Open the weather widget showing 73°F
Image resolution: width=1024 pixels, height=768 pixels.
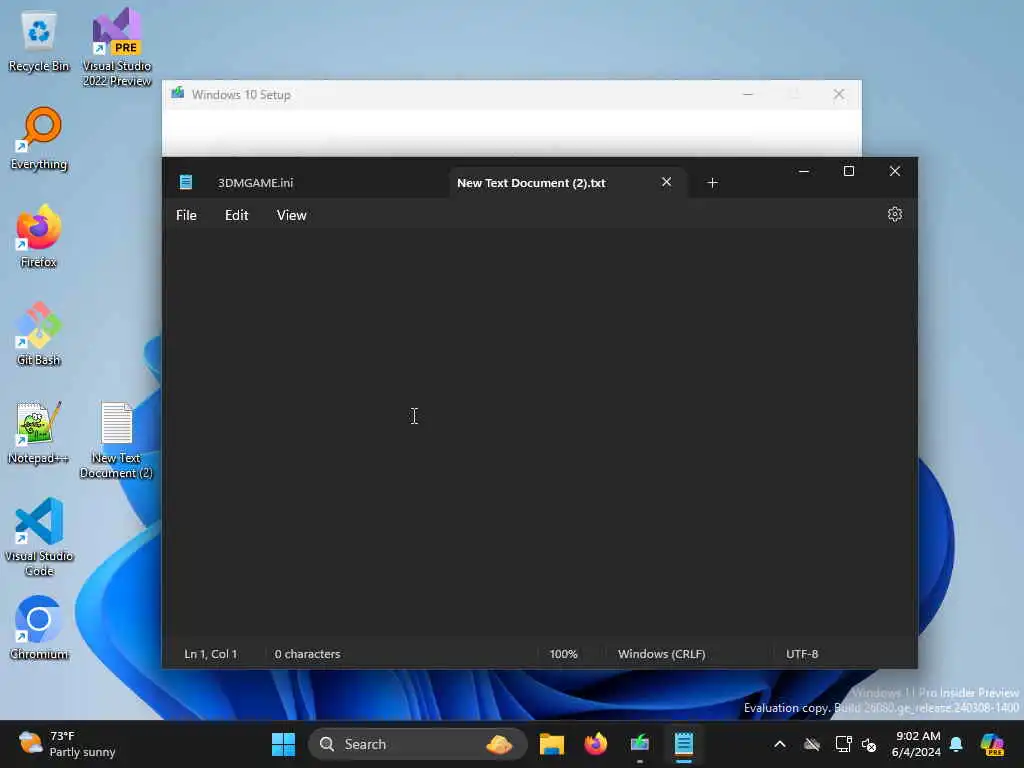[67, 744]
